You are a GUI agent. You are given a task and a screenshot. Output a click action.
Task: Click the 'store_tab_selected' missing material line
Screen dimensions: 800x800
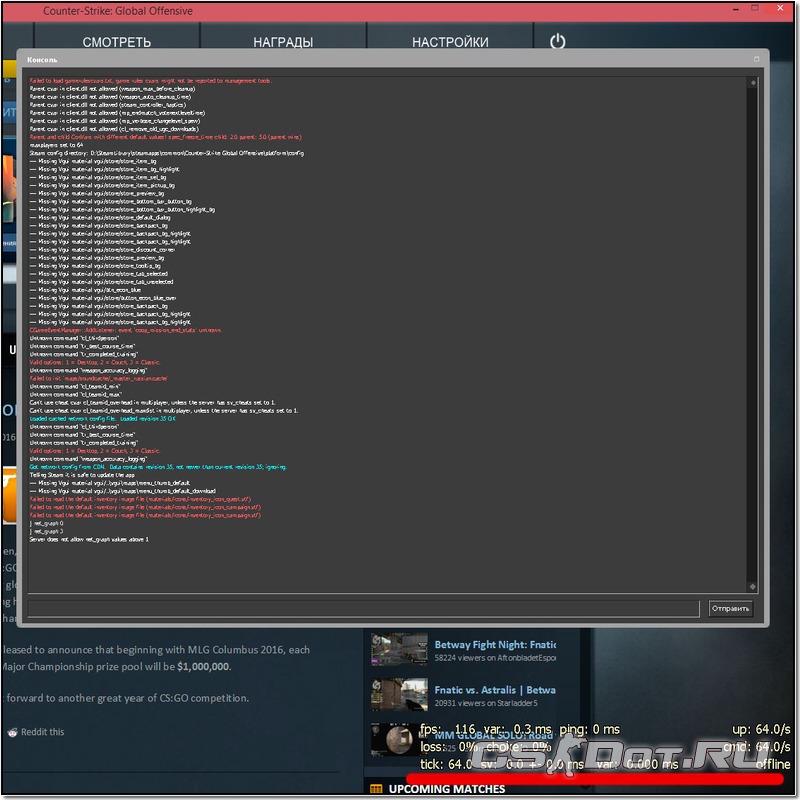98,274
